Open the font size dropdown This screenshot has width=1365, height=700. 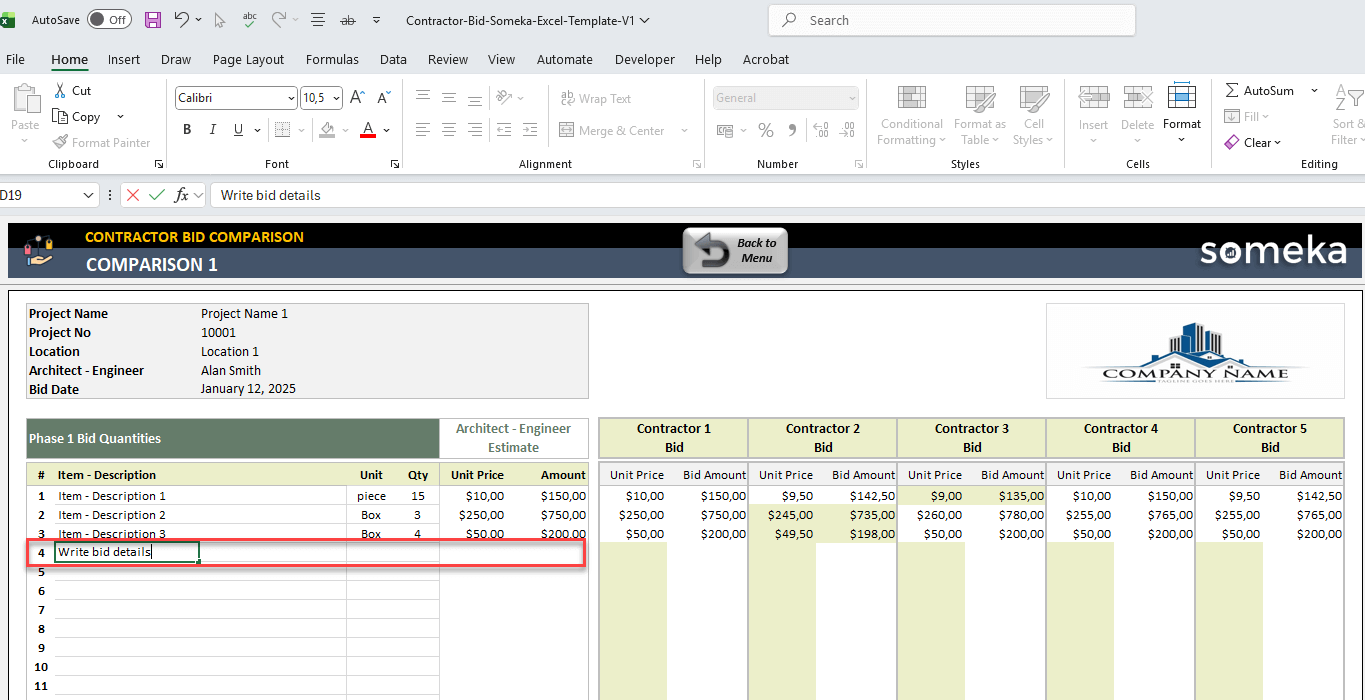pyautogui.click(x=334, y=97)
